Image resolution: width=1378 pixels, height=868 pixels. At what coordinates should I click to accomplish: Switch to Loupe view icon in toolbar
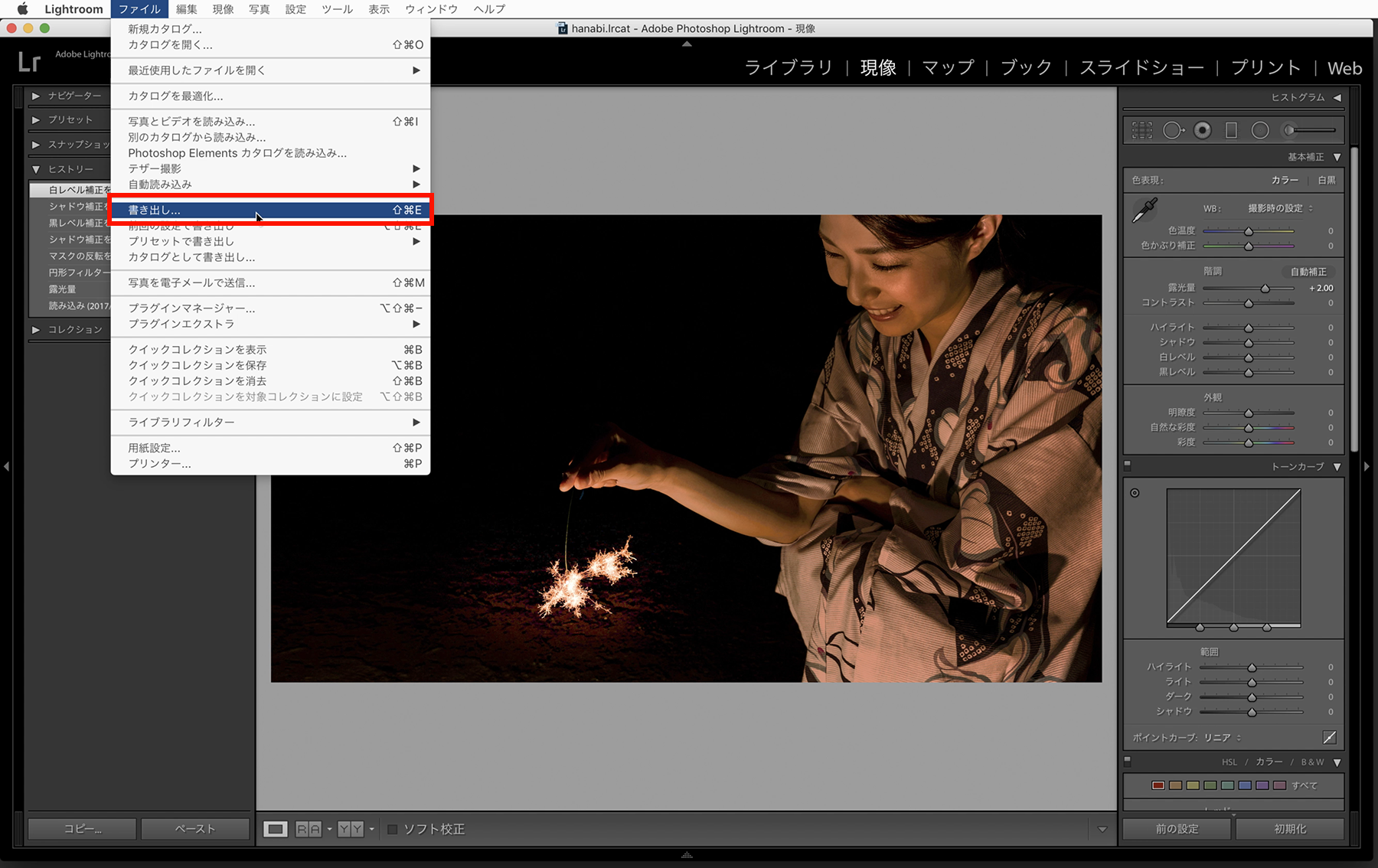click(x=276, y=829)
